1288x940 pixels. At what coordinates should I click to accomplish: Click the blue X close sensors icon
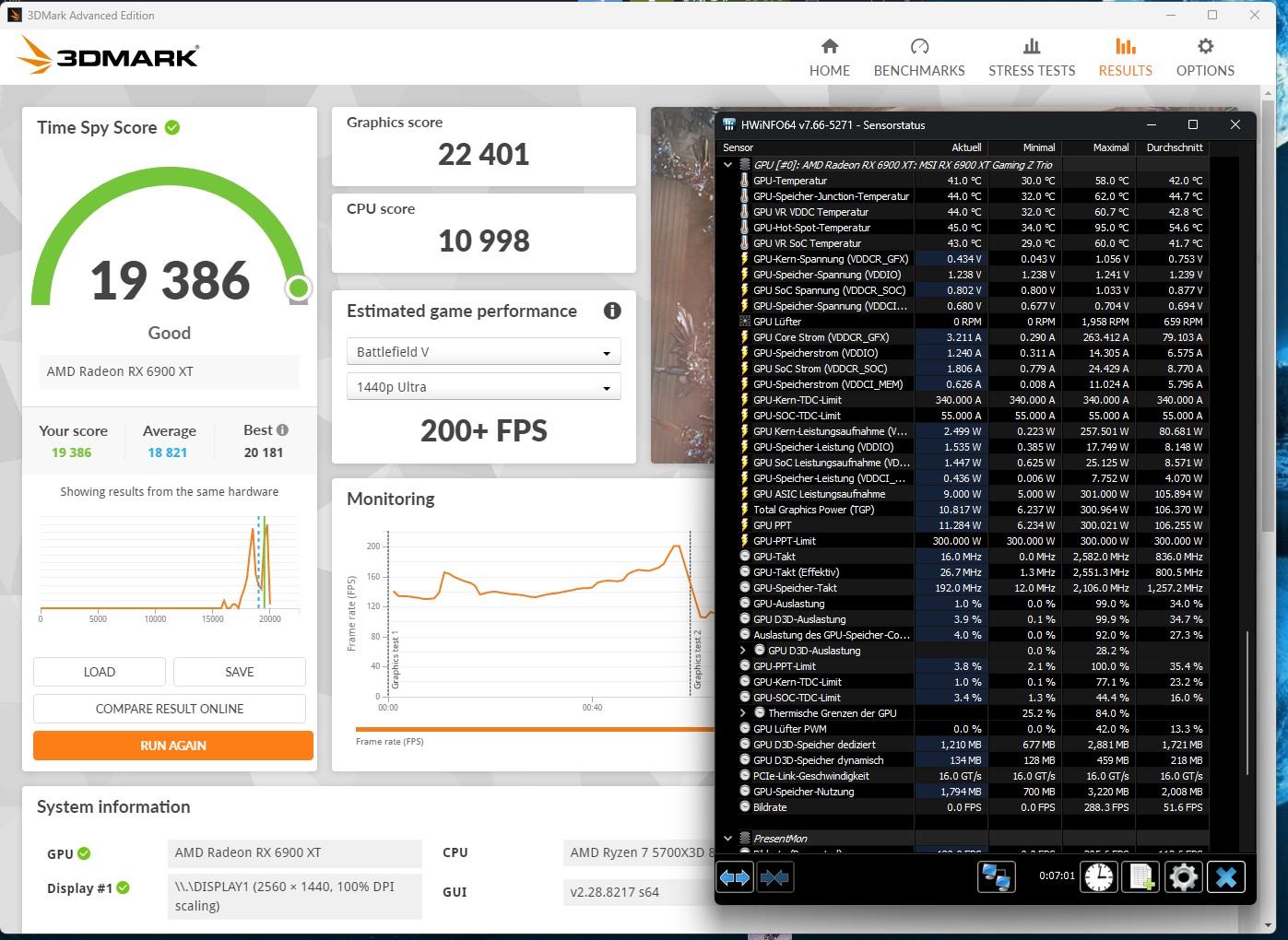tap(1226, 876)
